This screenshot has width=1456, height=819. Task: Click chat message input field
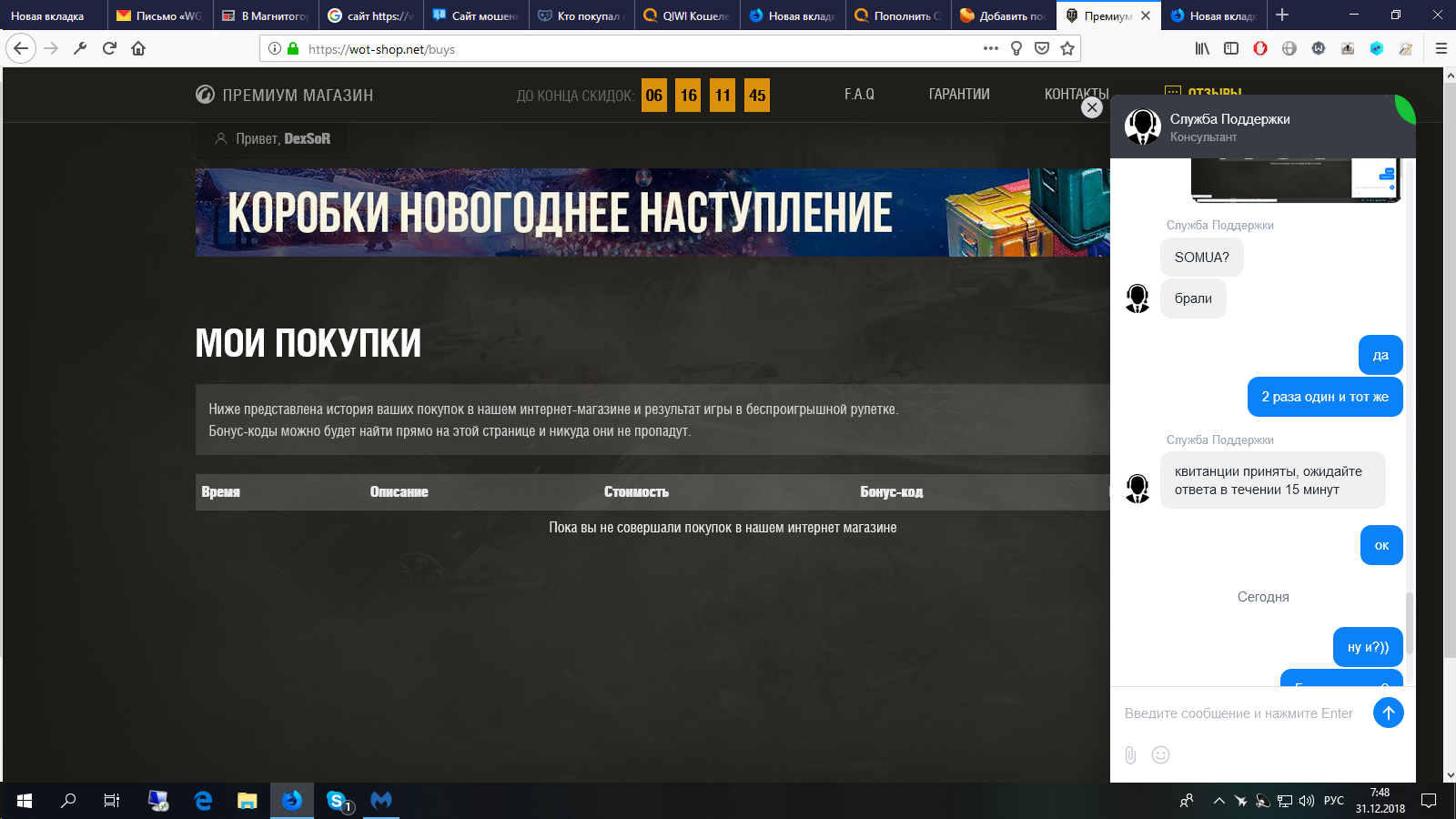tap(1239, 713)
